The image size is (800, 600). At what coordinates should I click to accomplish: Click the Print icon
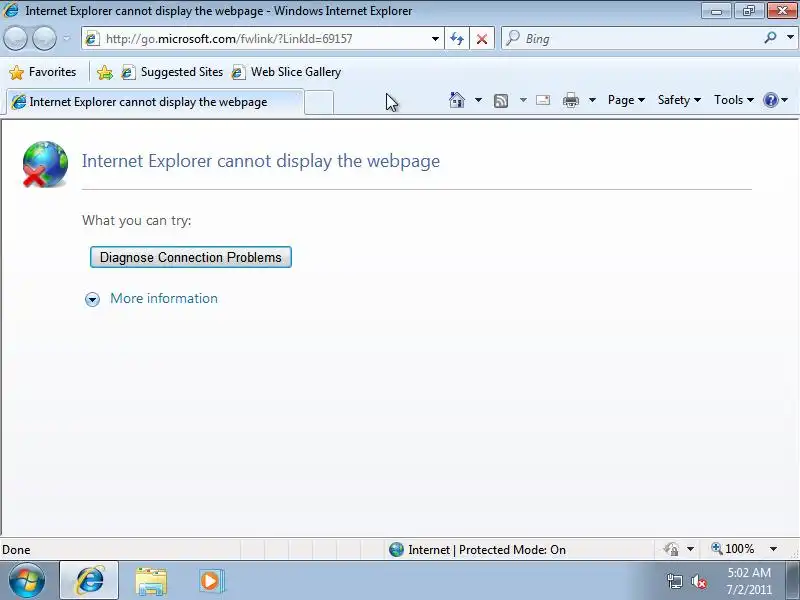570,100
